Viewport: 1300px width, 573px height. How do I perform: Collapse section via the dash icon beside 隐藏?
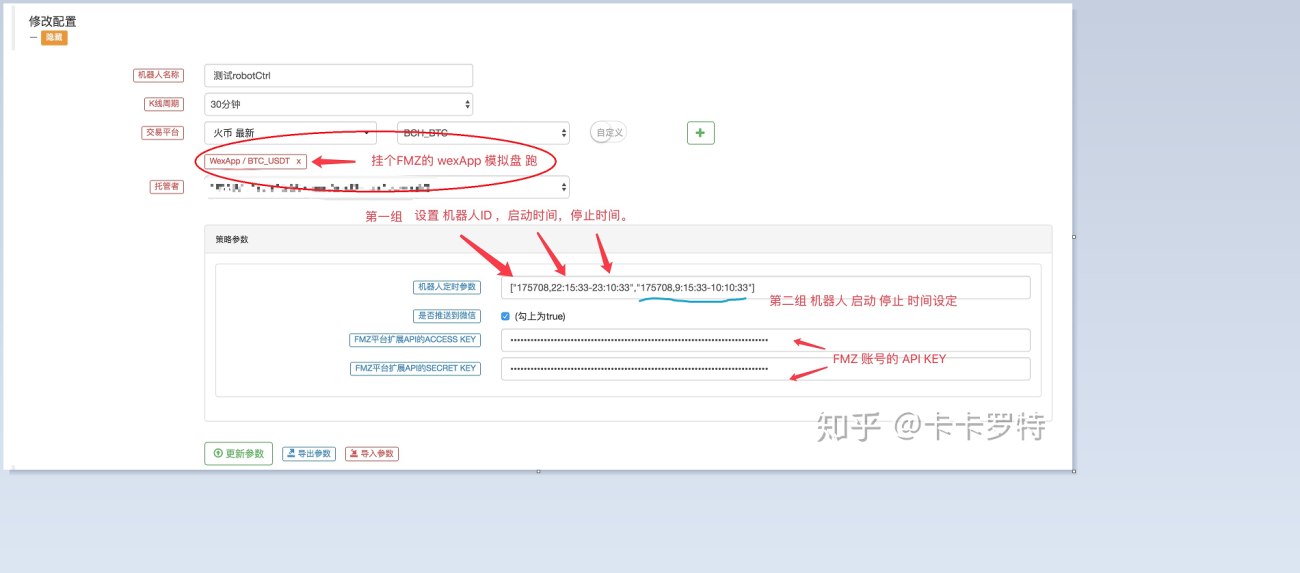[x=33, y=37]
